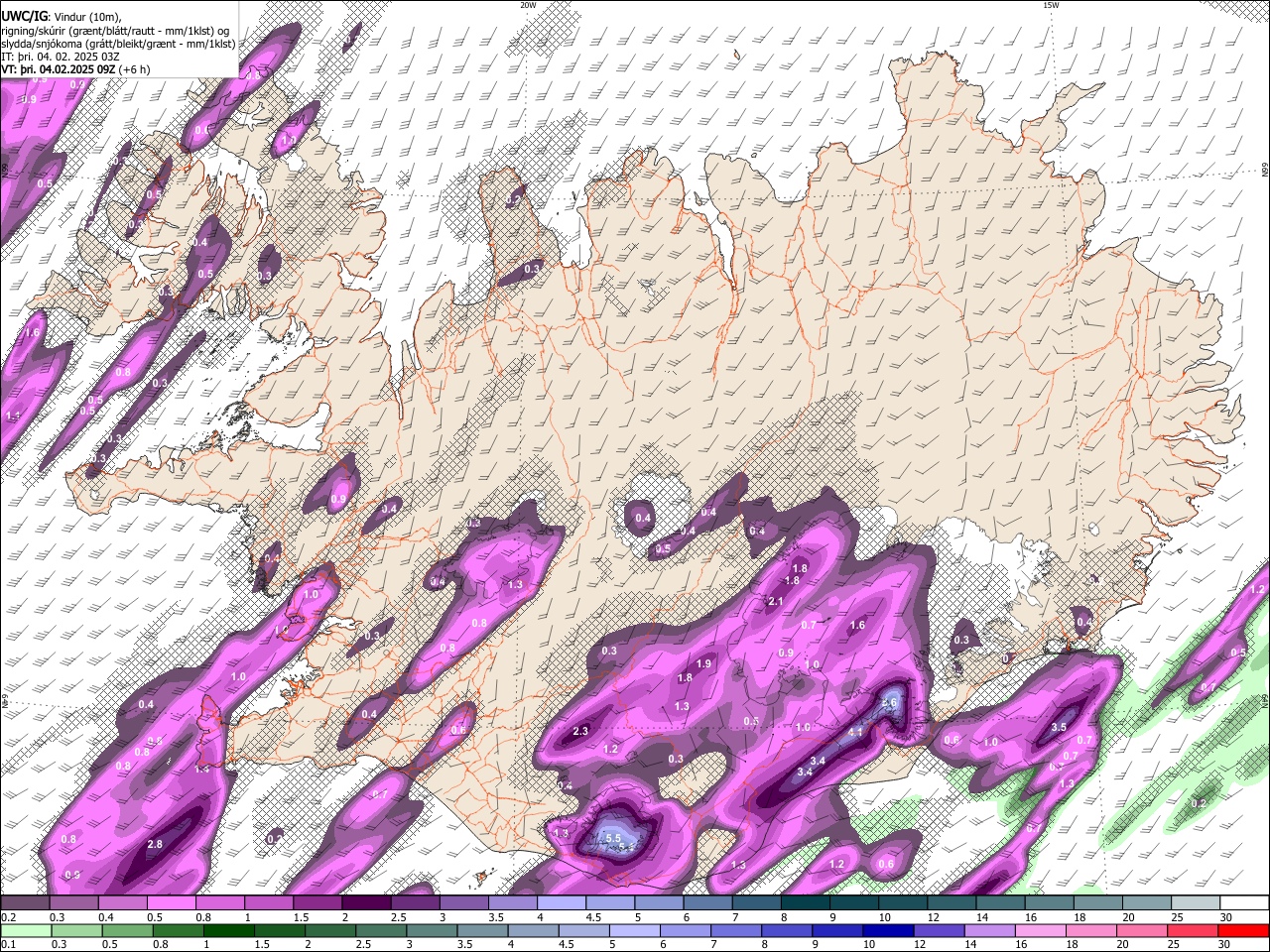Click the 2.1 precipitation value on the map
1270x952 pixels.
coord(776,602)
